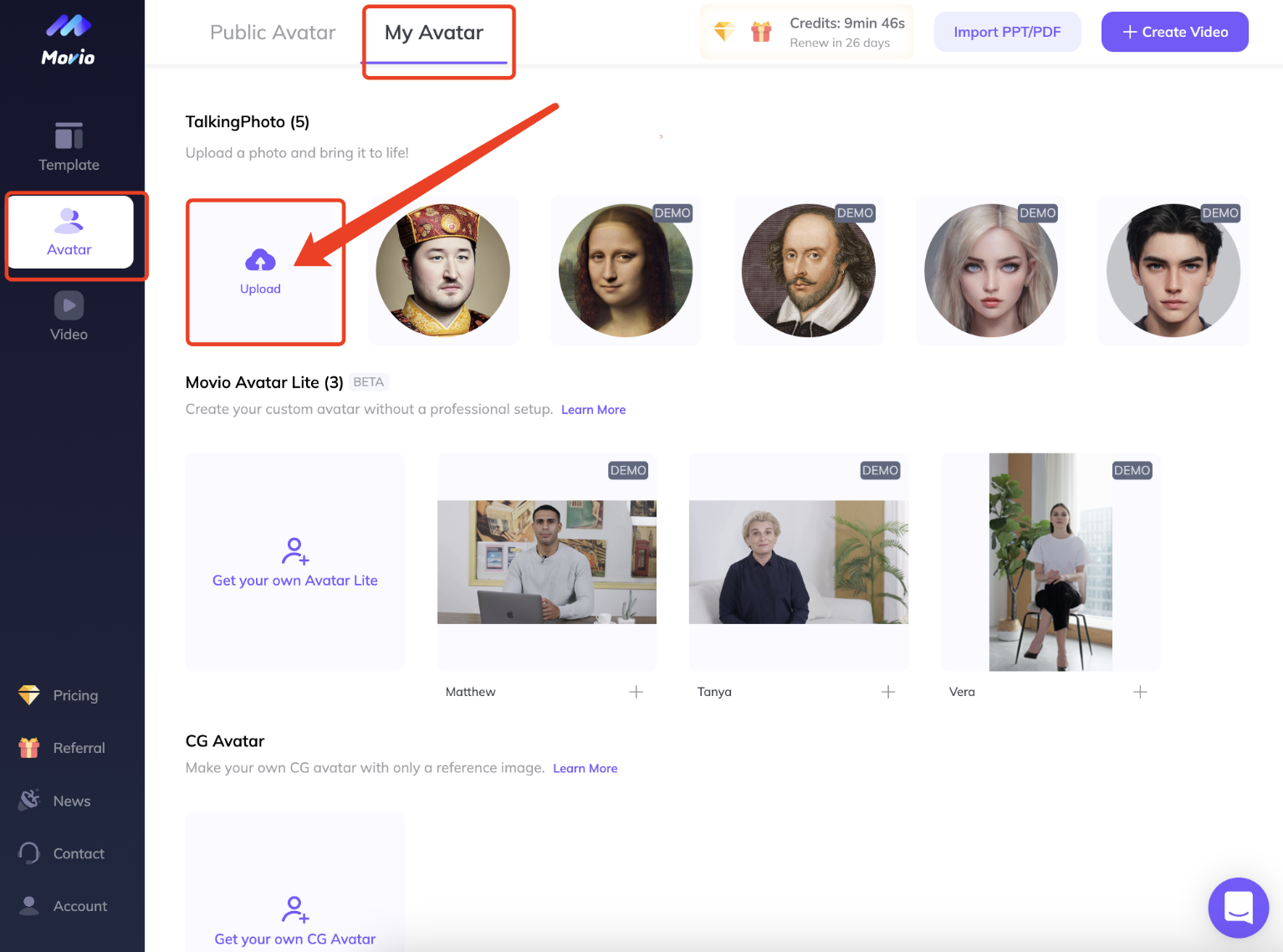This screenshot has width=1283, height=952.
Task: Open the Referral page
Action: (62, 748)
